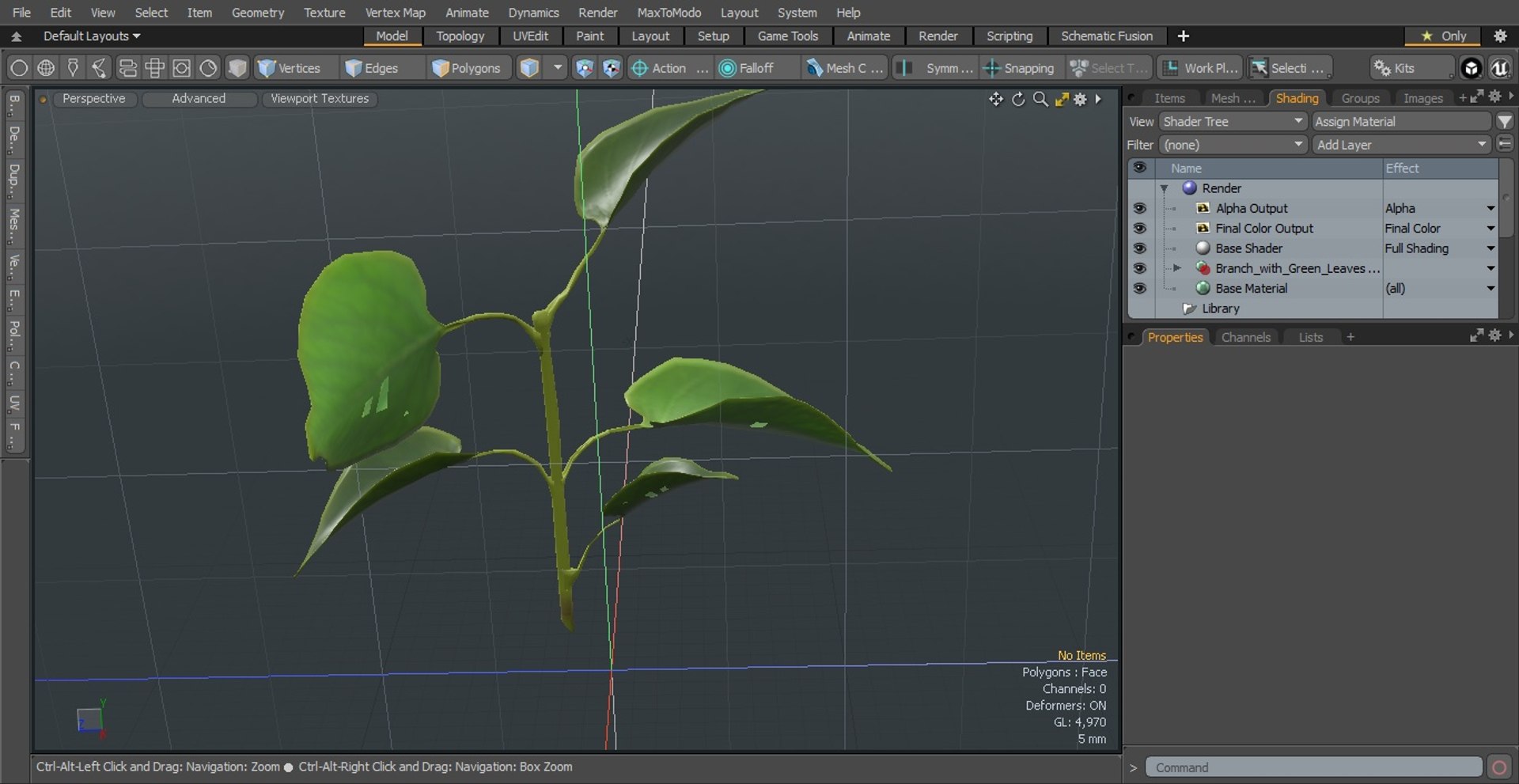
Task: Open the Falloff menu button
Action: click(x=756, y=68)
